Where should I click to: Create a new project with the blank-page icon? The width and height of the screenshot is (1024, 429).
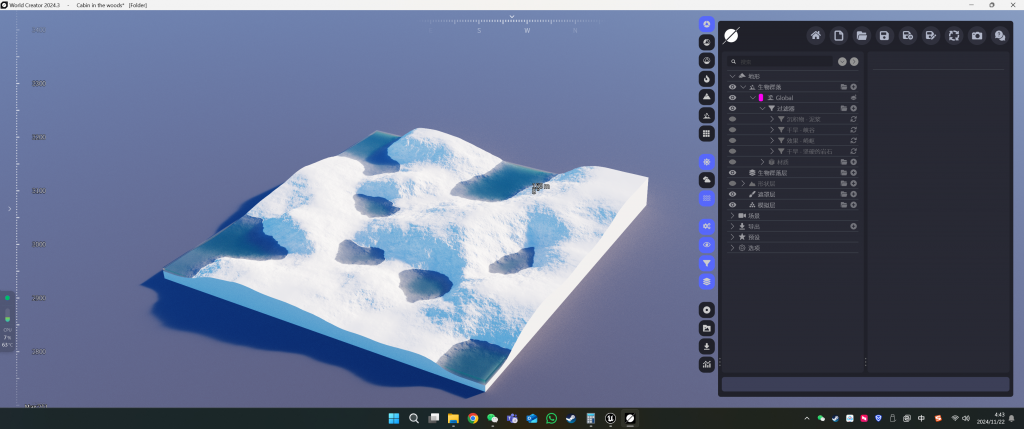[839, 36]
